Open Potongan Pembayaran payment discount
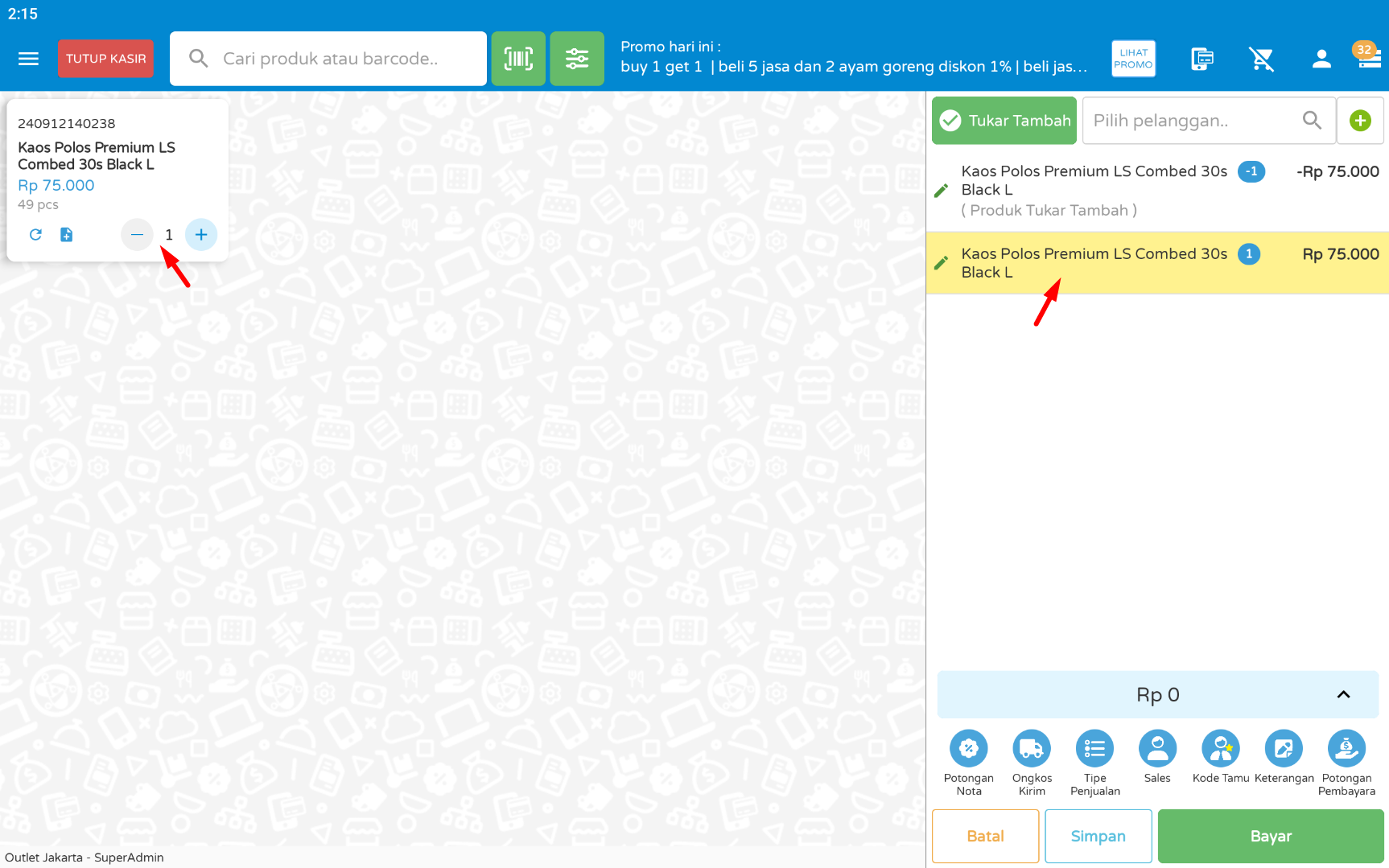1389x868 pixels. tap(1346, 763)
